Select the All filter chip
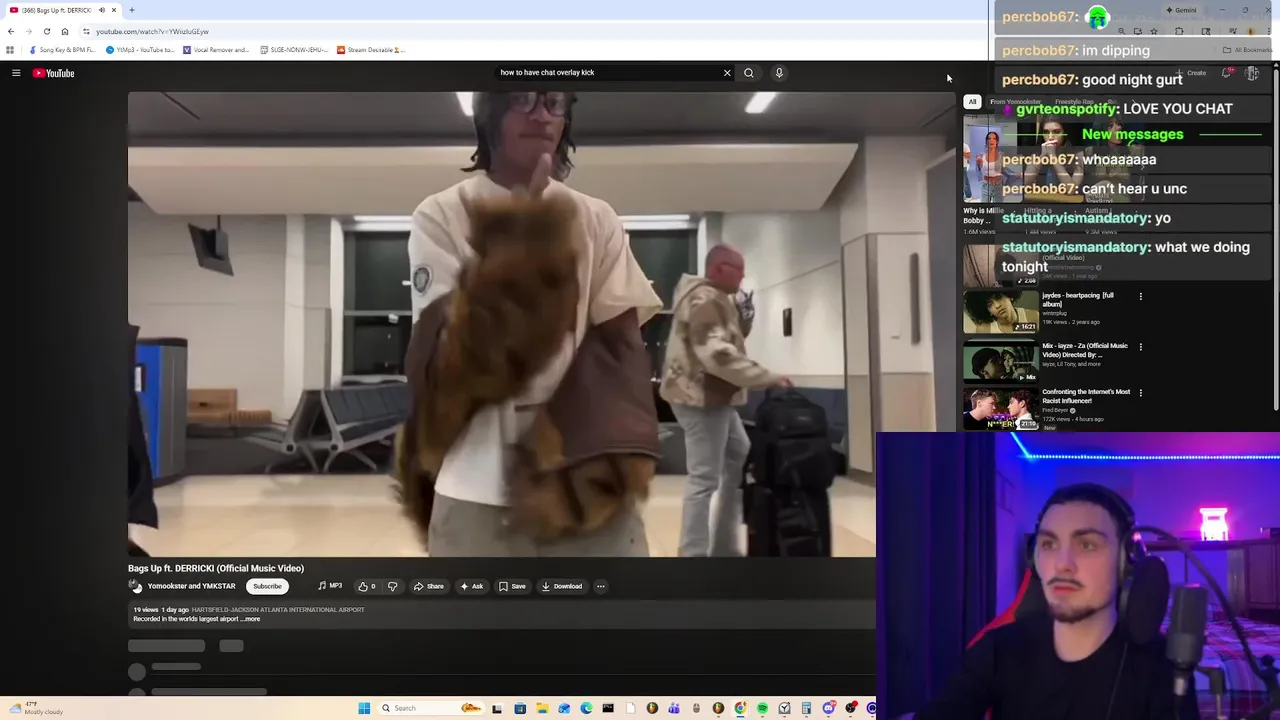The width and height of the screenshot is (1280, 720). pyautogui.click(x=972, y=101)
